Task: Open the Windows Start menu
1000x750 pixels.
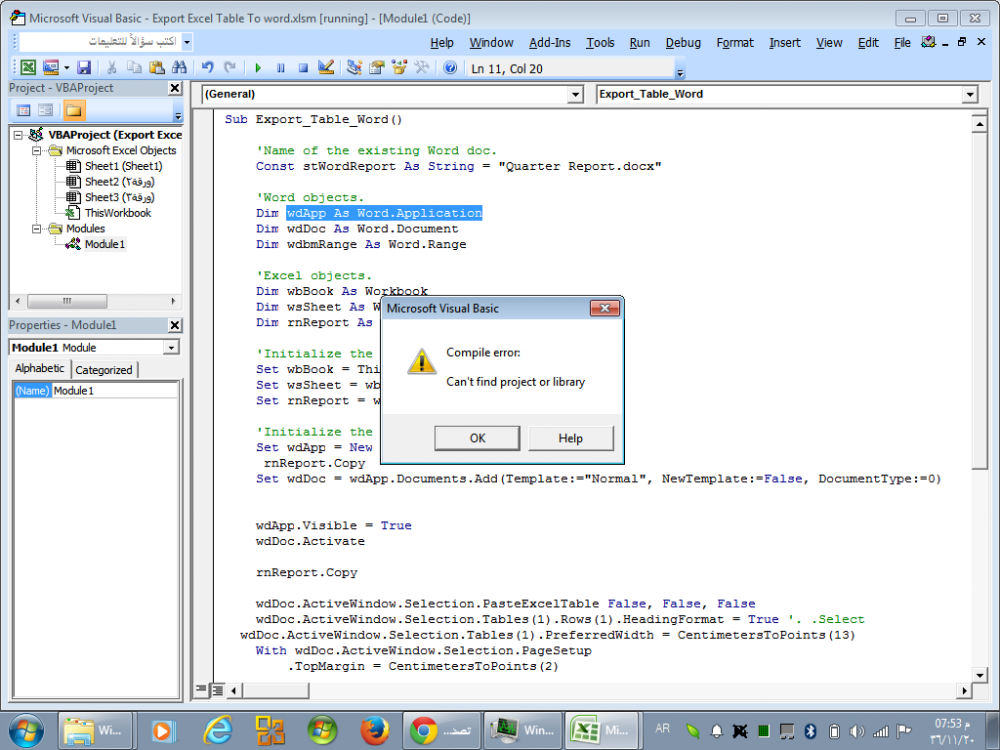Action: coord(26,731)
